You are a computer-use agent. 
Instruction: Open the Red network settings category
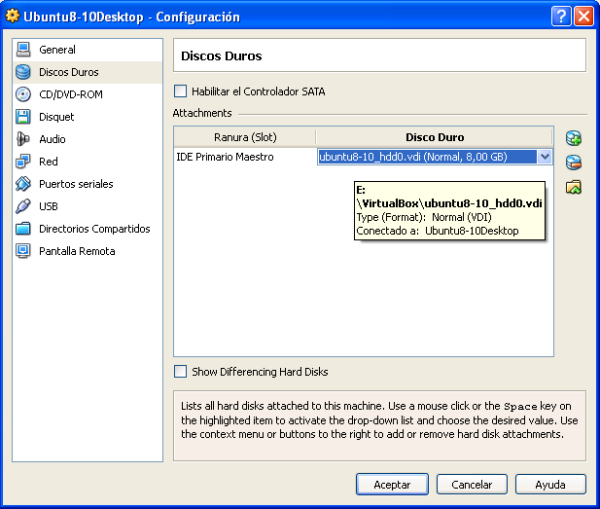[48, 162]
